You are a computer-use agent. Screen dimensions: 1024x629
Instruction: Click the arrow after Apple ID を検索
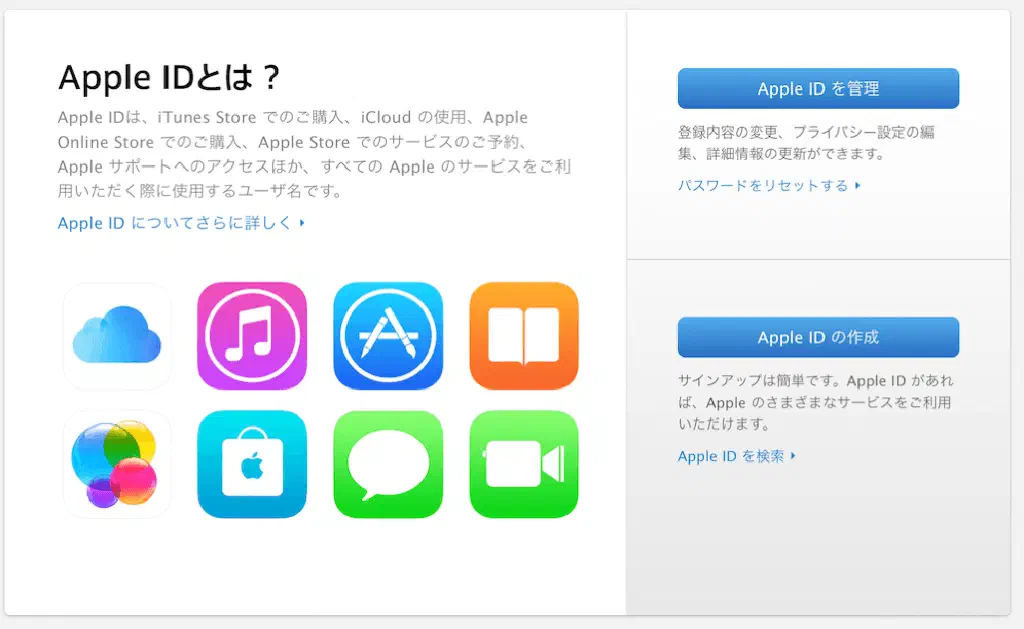(x=793, y=455)
